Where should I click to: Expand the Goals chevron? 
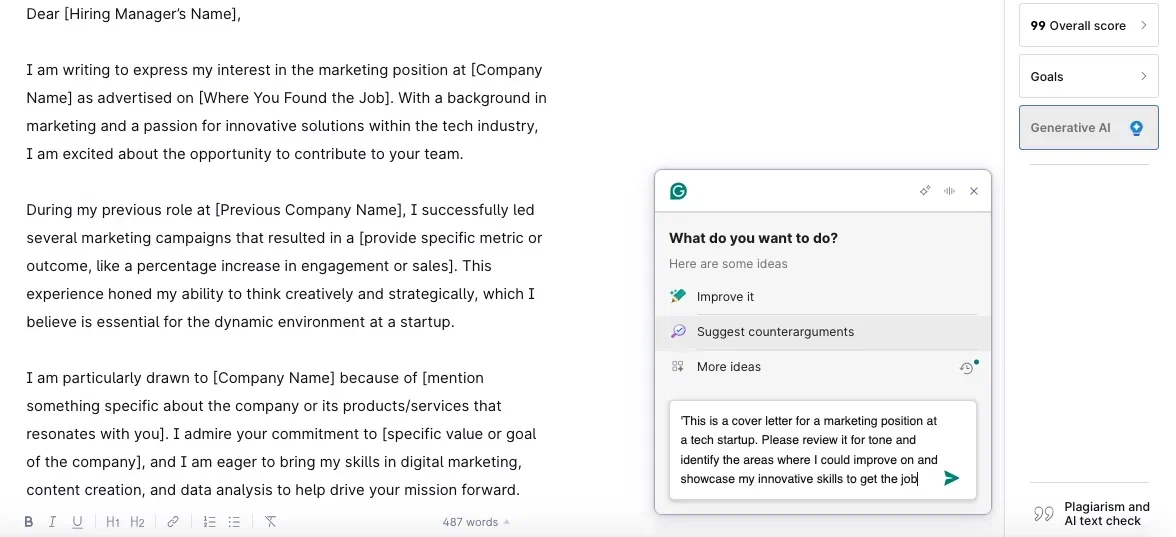[x=1144, y=76]
